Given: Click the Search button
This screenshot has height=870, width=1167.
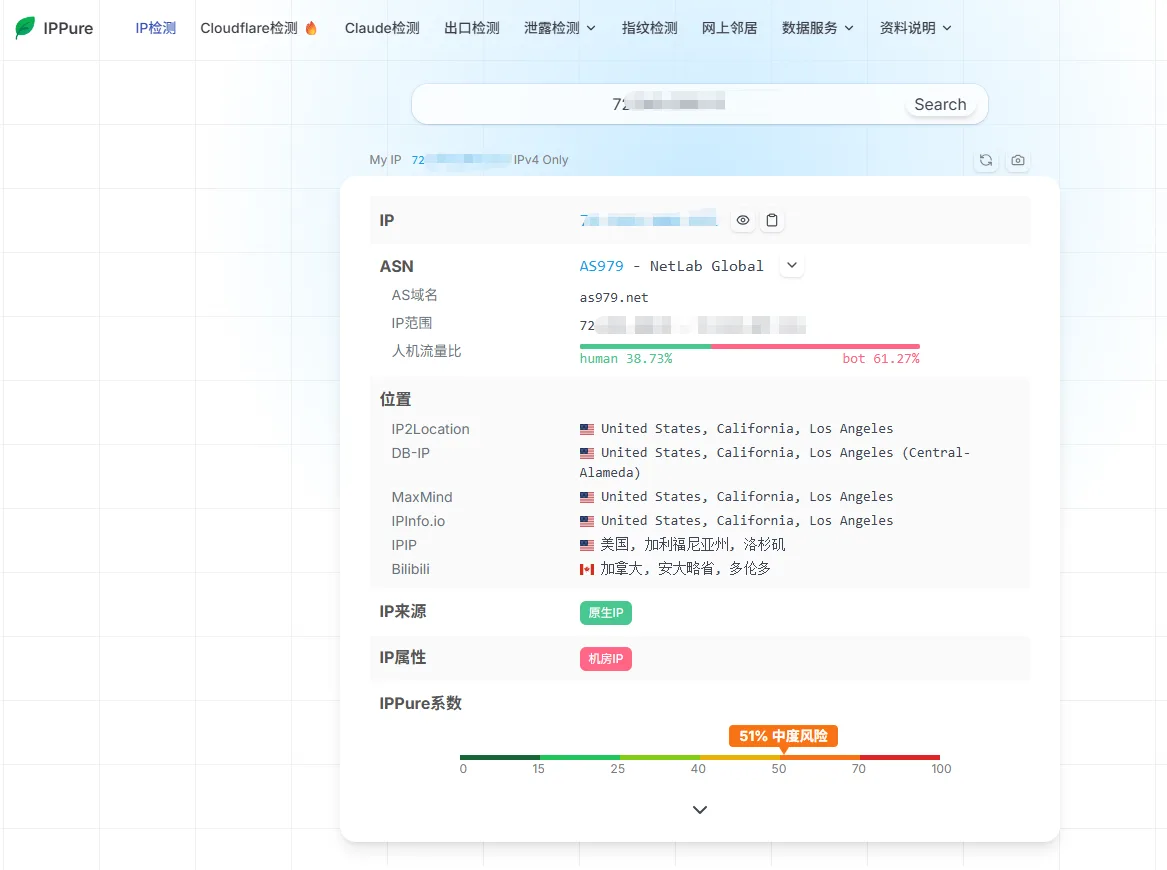Looking at the screenshot, I should 940,104.
